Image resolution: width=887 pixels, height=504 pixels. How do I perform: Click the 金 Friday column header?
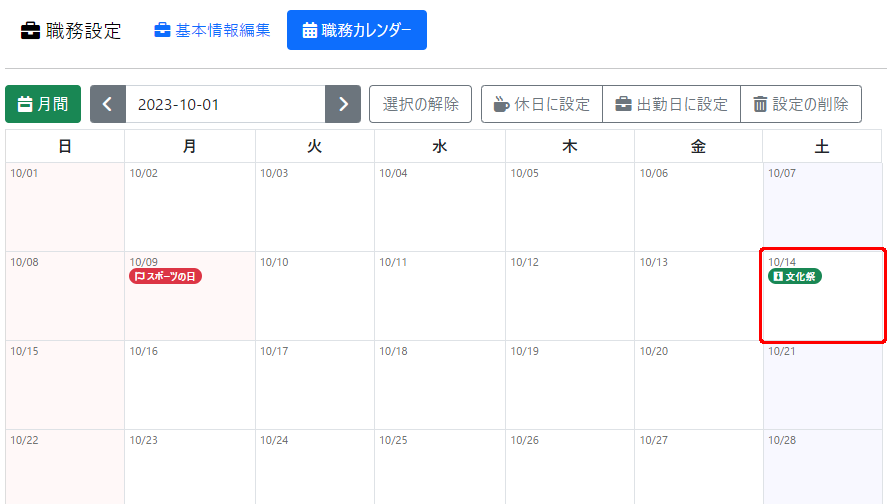[x=699, y=147]
